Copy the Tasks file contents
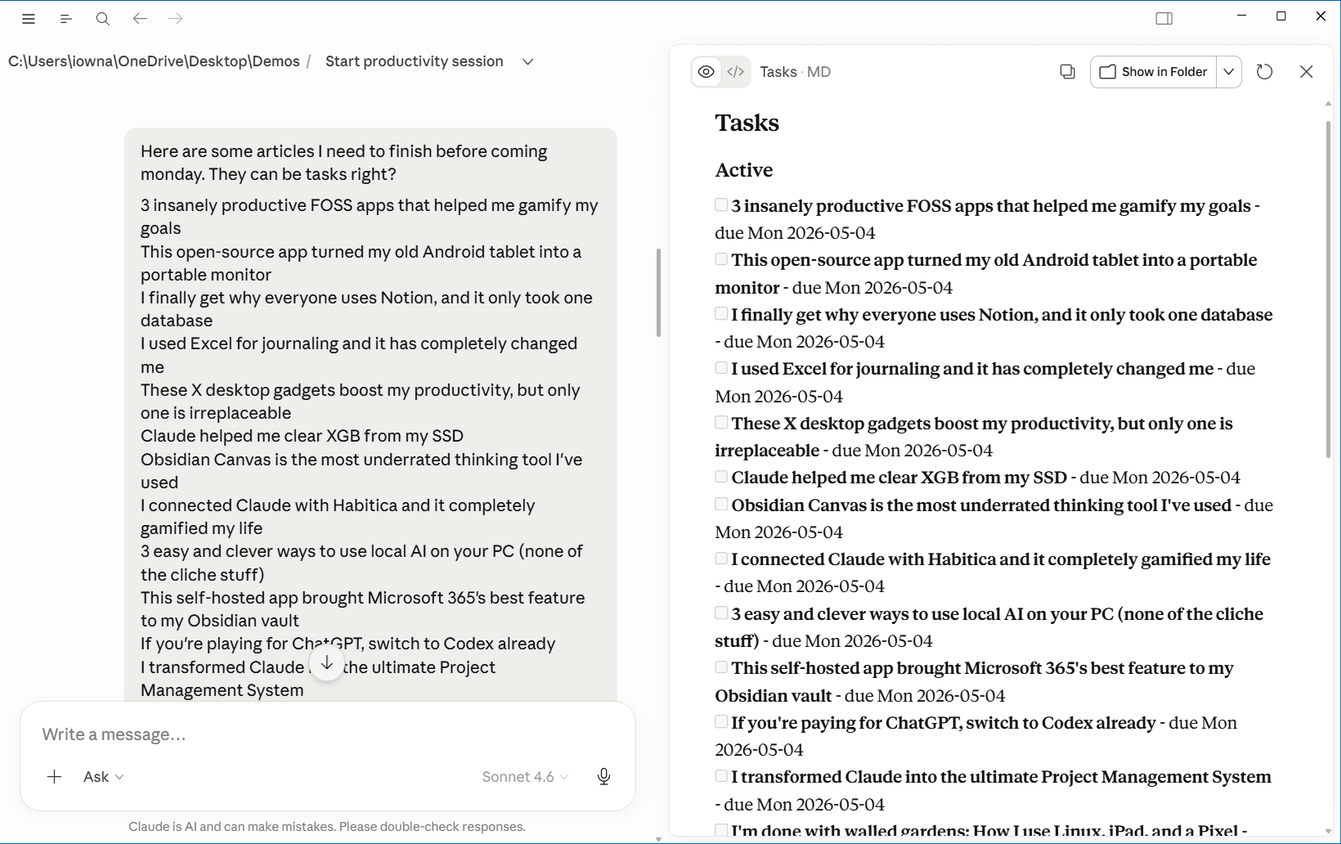 click(1068, 72)
